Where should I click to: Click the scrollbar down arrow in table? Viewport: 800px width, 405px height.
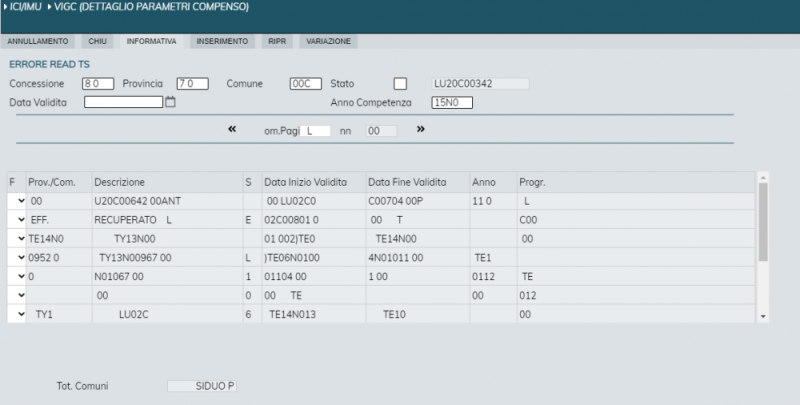764,316
